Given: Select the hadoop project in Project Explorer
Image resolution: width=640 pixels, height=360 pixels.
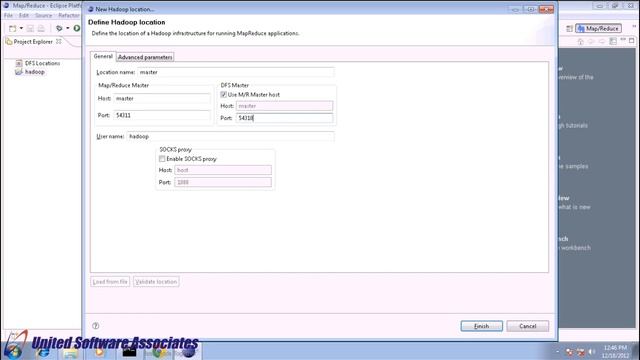Looking at the screenshot, I should 35,72.
